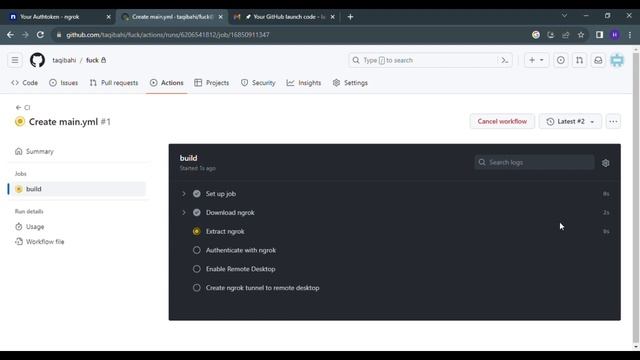
Task: Switch to the Code tab
Action: click(x=24, y=83)
